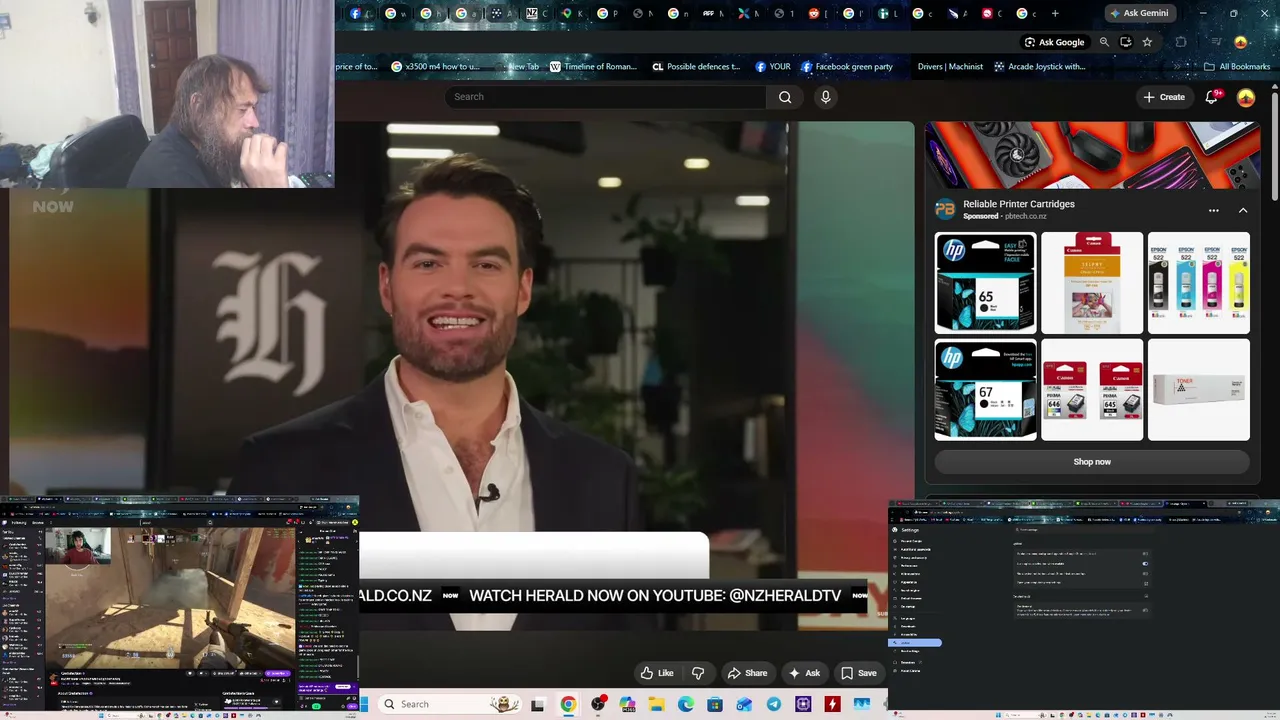The image size is (1280, 720).
Task: Open the 'x3500 m4 how to u...' bookmark
Action: point(436,67)
